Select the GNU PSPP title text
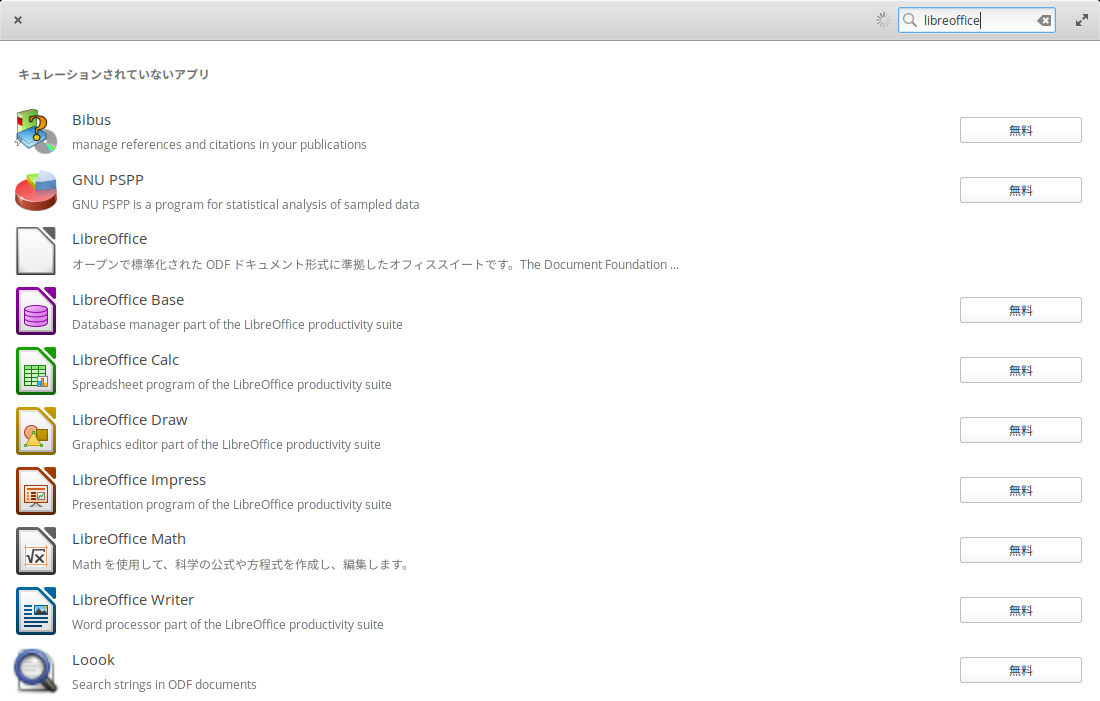The width and height of the screenshot is (1100, 701). tap(108, 180)
